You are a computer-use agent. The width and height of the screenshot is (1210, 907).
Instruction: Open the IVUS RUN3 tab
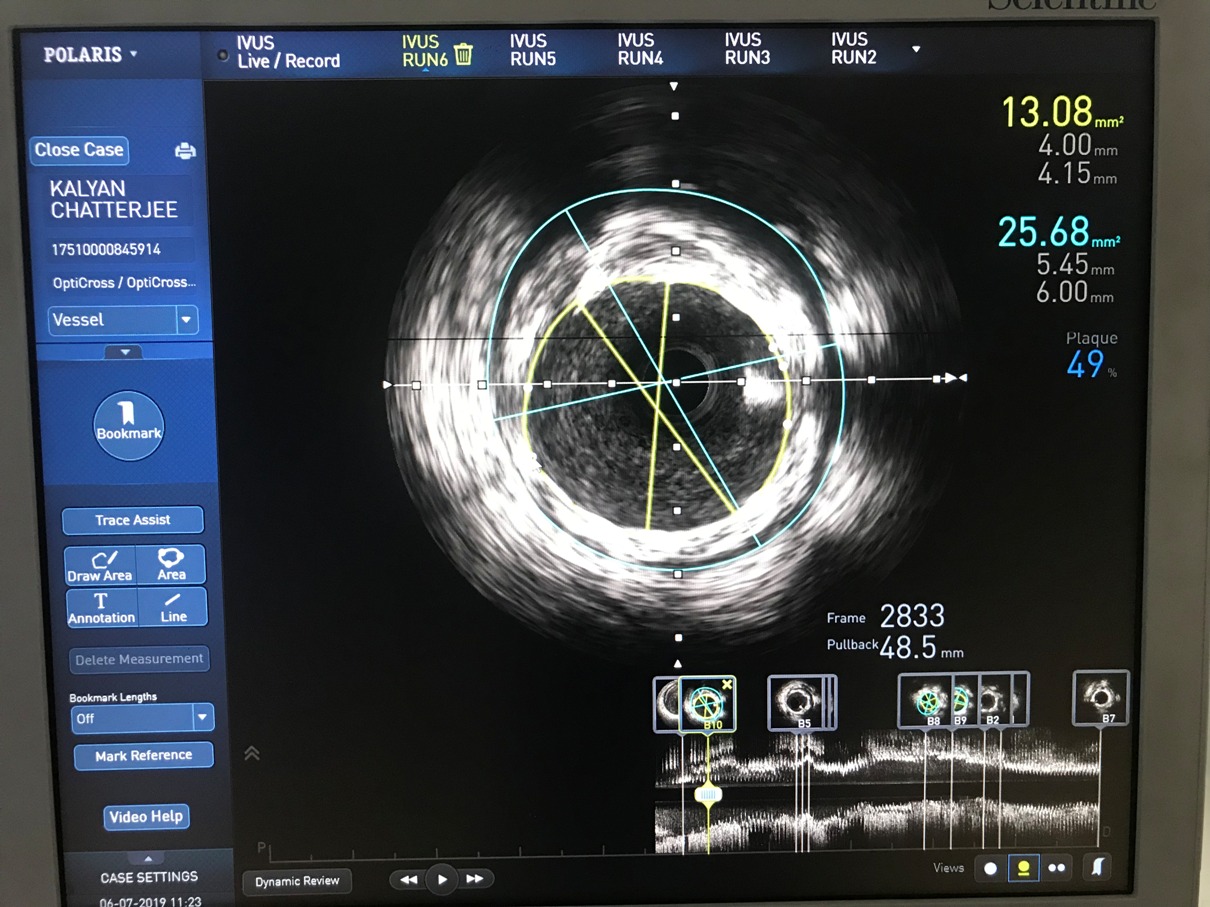click(x=747, y=49)
